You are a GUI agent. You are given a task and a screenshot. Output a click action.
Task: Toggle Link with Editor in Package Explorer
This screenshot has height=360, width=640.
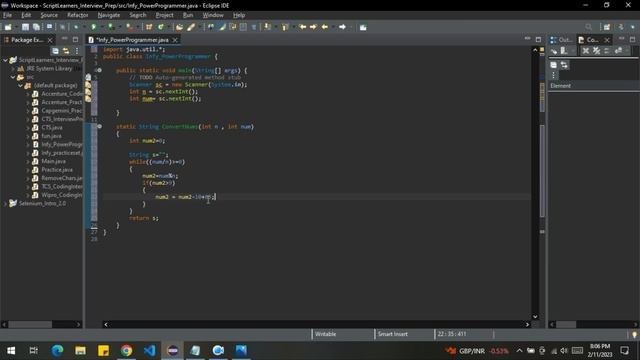pyautogui.click(x=66, y=51)
